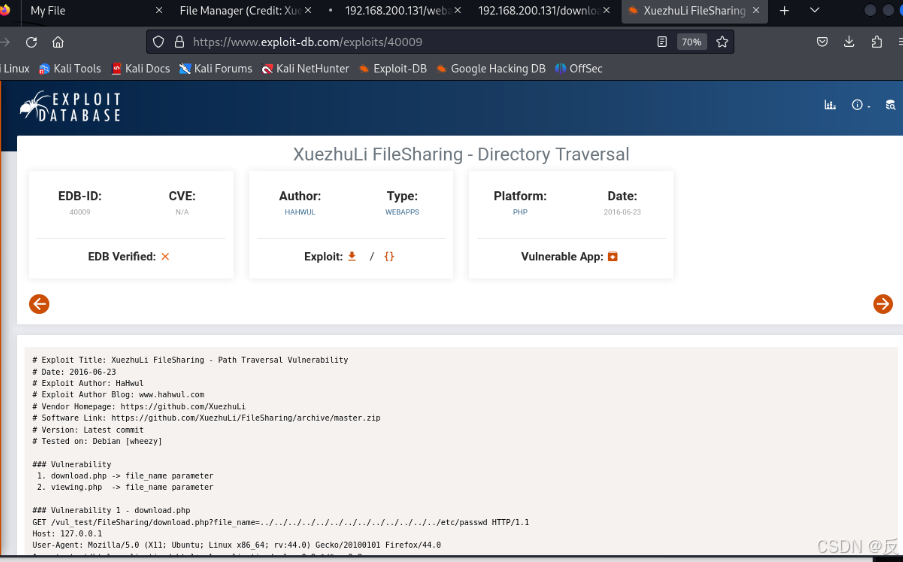Switch to the File Manager tab

click(240, 10)
